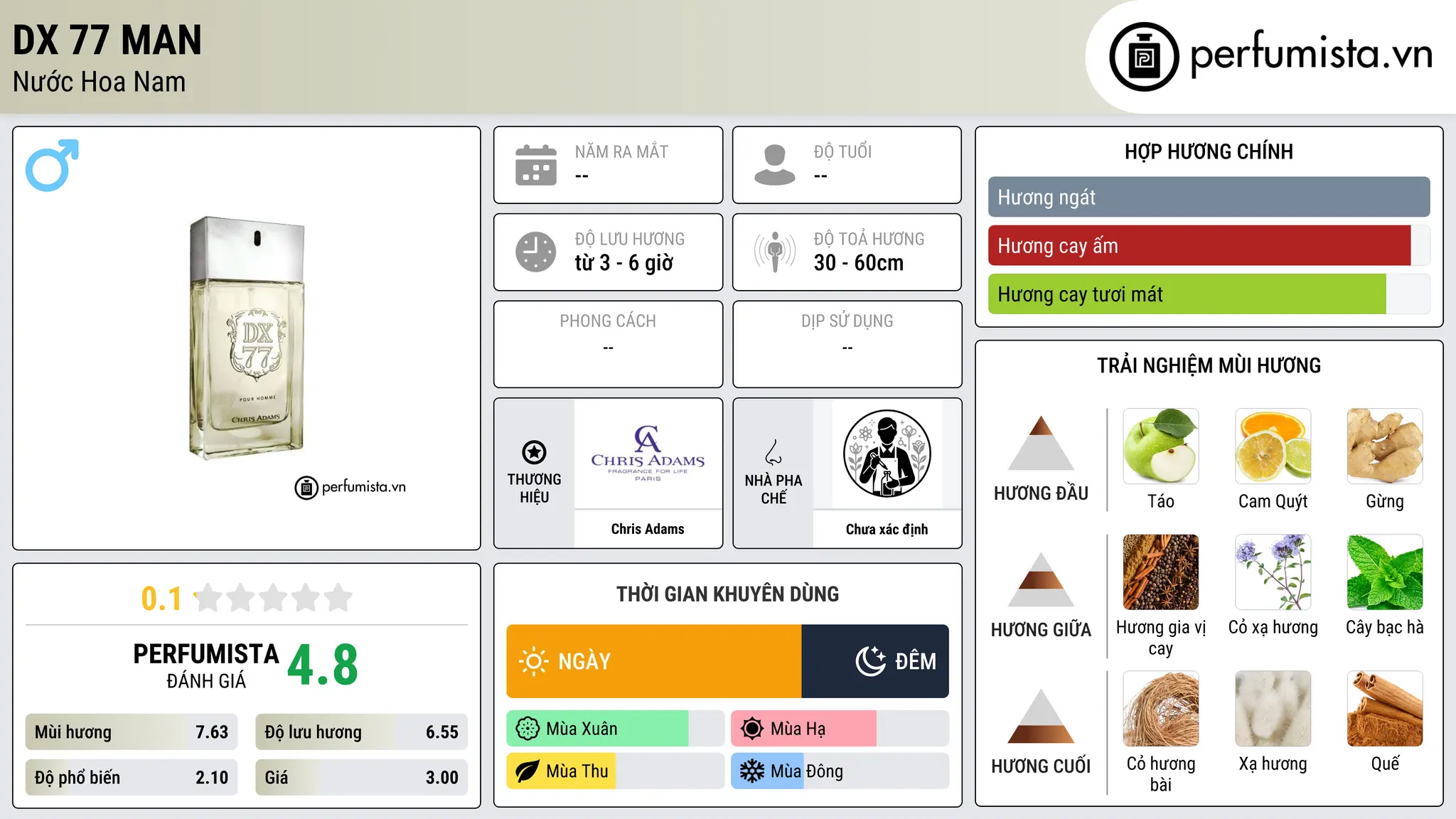
Task: Select the Xạ hương musk image
Action: point(1273,709)
